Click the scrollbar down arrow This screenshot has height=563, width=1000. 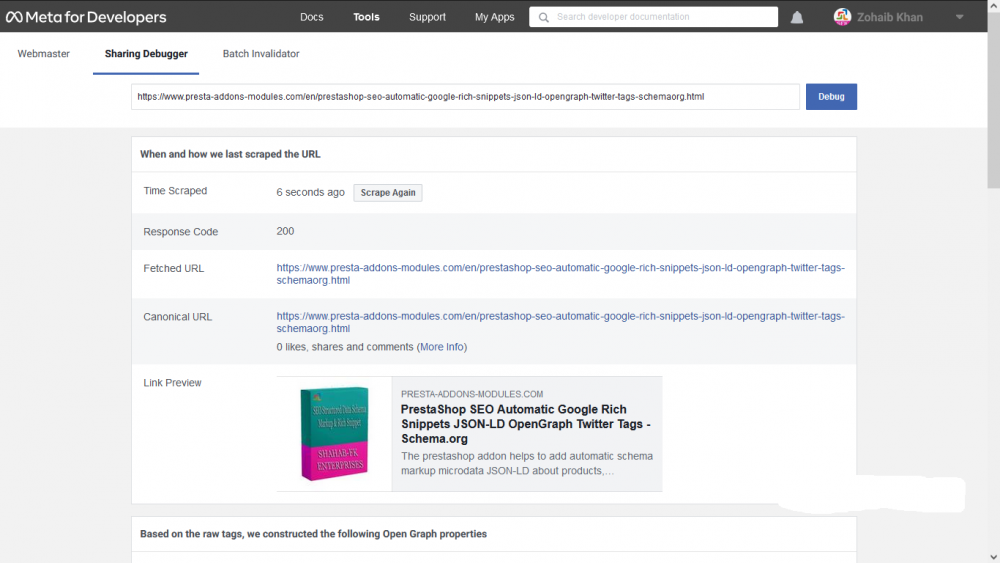tap(994, 557)
